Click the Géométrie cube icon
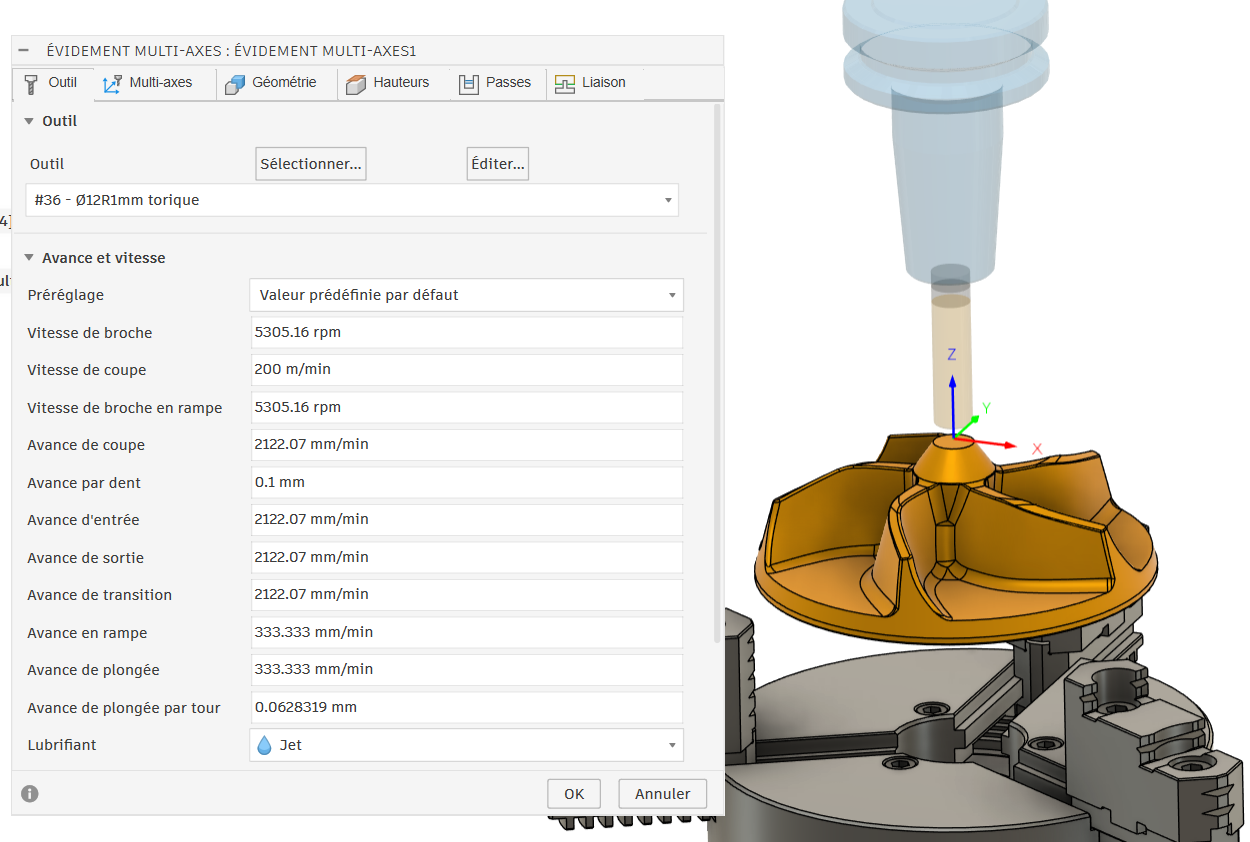 click(x=235, y=84)
